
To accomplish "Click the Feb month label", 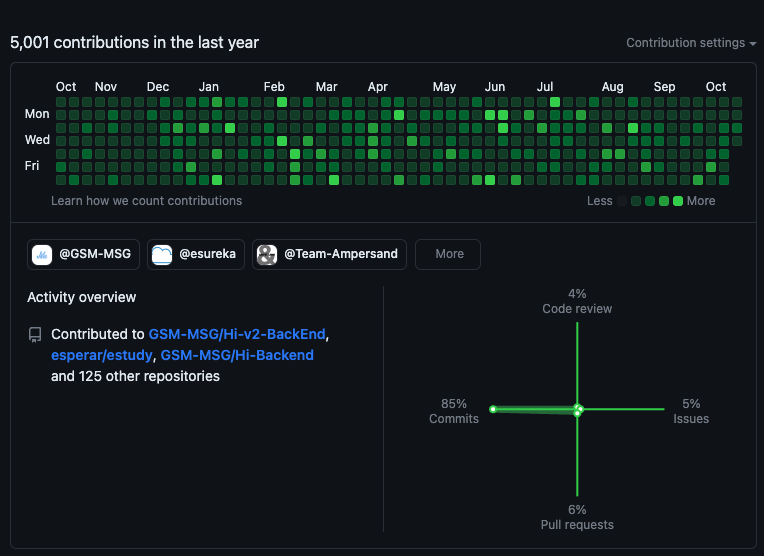I will 274,87.
